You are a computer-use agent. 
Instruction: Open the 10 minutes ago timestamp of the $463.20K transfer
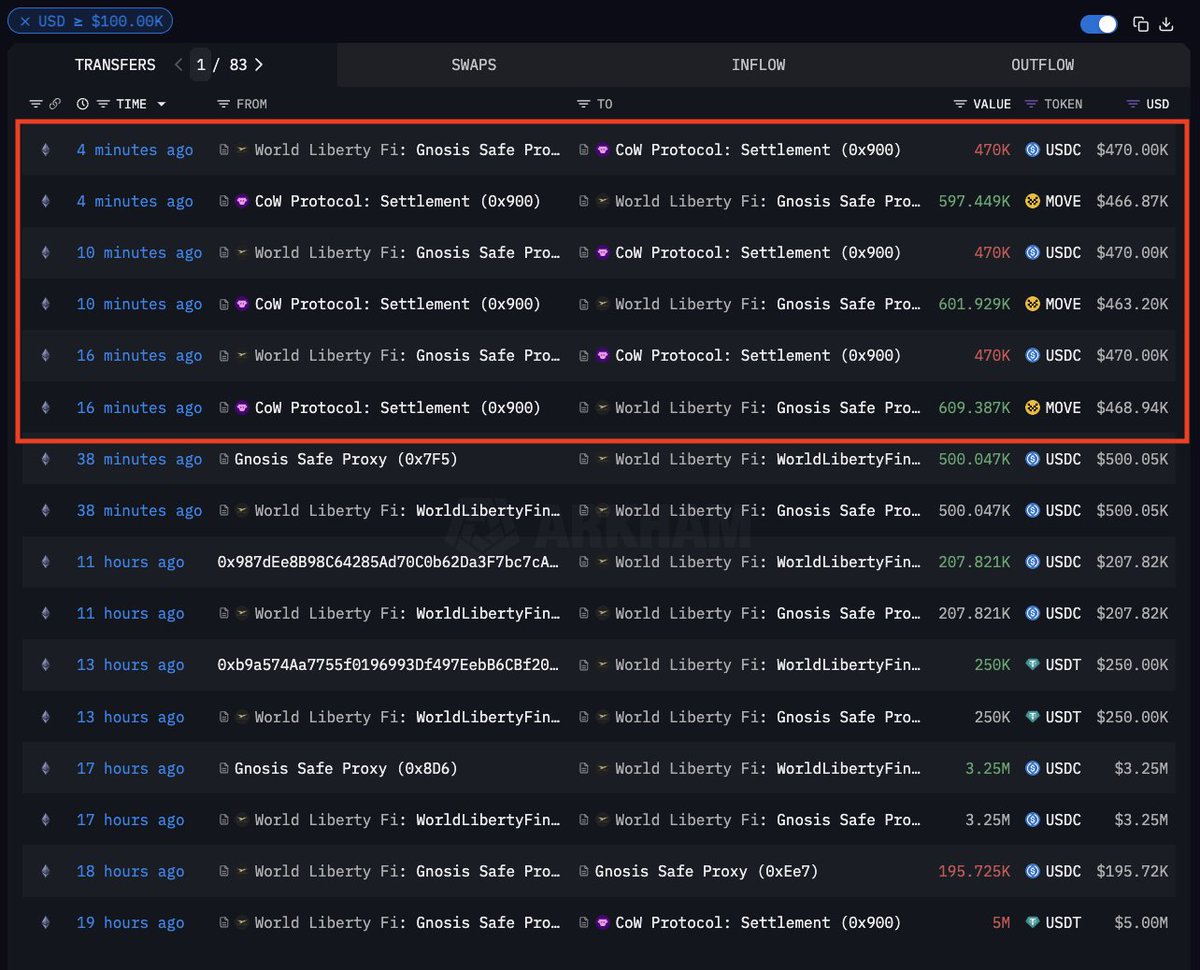[139, 304]
